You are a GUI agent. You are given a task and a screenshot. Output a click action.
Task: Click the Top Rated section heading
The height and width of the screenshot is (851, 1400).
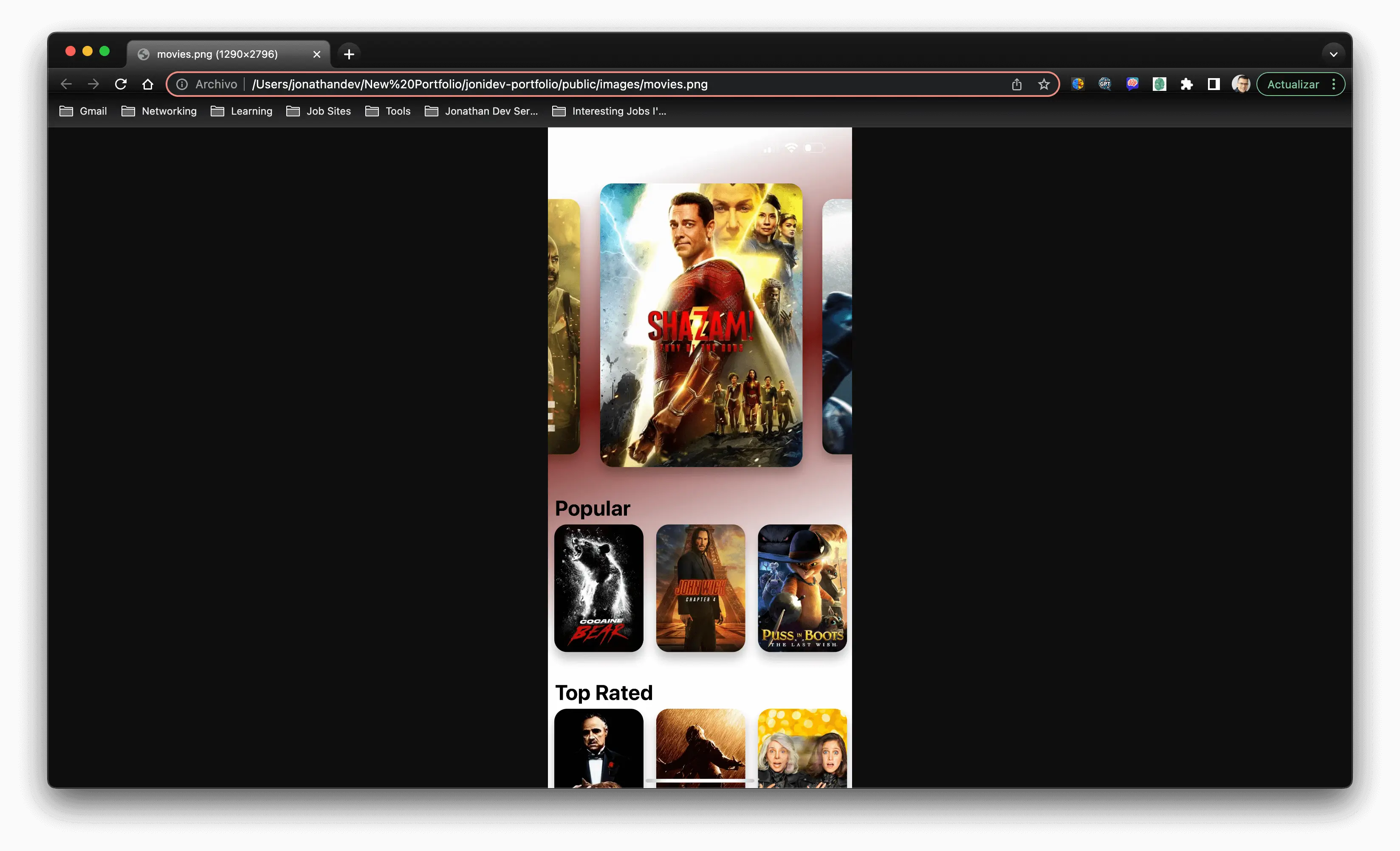click(604, 693)
